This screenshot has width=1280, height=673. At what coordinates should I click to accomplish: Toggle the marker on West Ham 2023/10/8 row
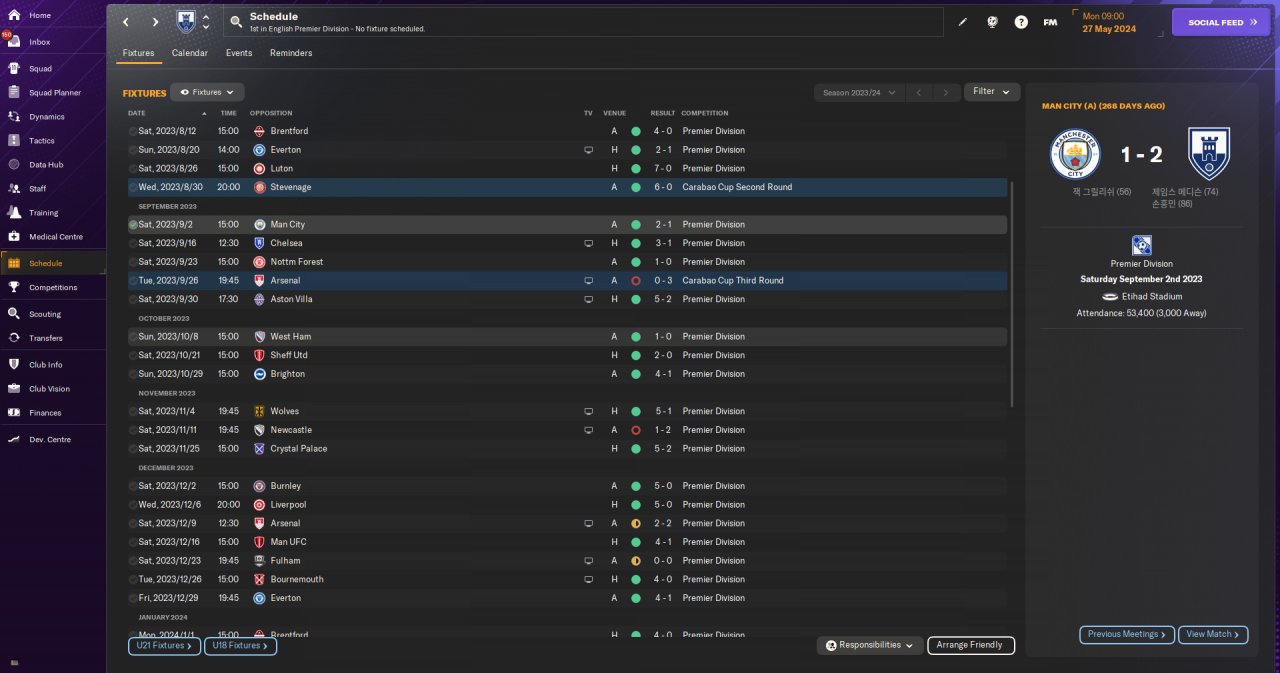pyautogui.click(x=133, y=337)
